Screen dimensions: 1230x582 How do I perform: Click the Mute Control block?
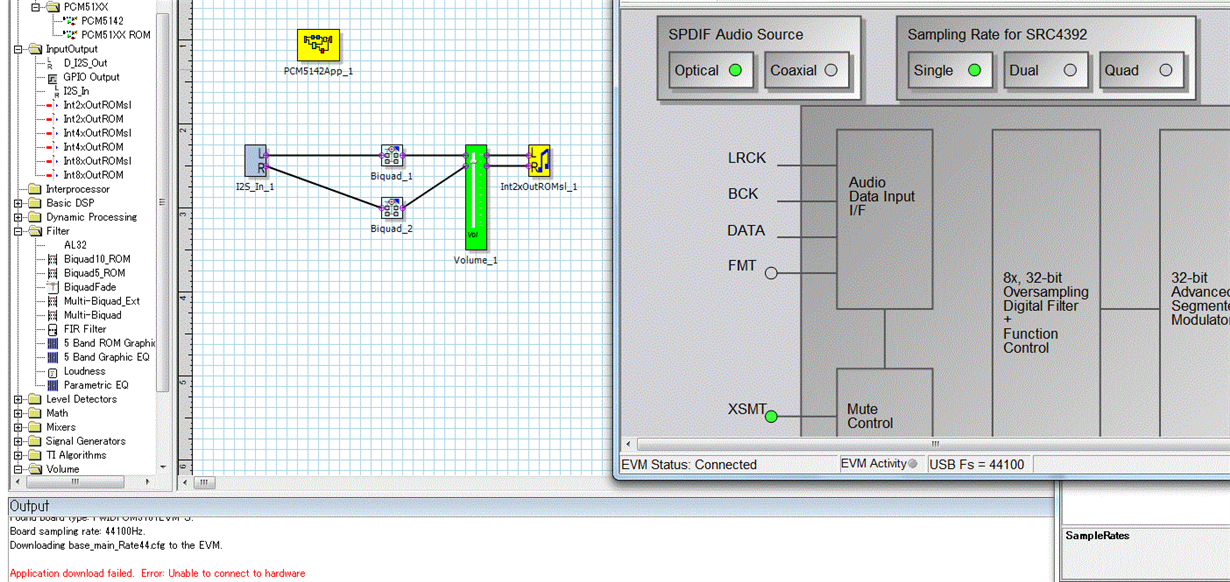(884, 402)
